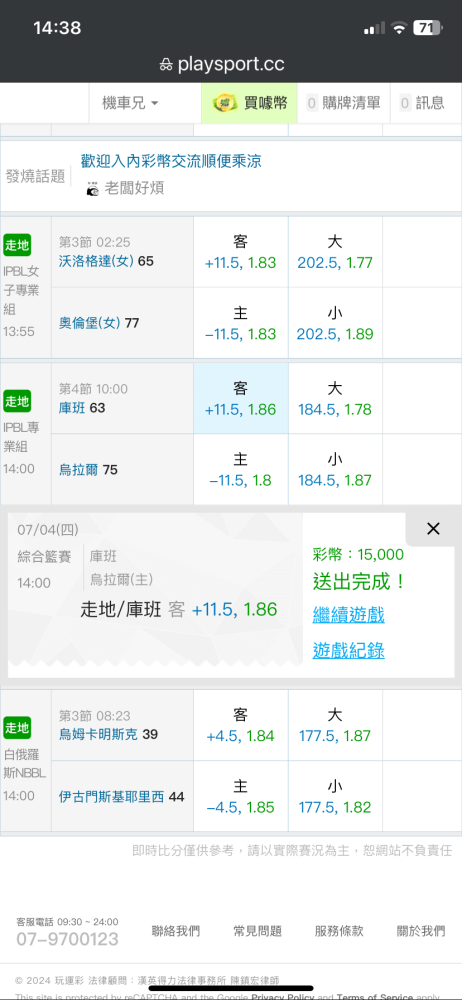Click the camera icon beside 老闆好煩
The height and width of the screenshot is (1000, 462).
coord(93,189)
